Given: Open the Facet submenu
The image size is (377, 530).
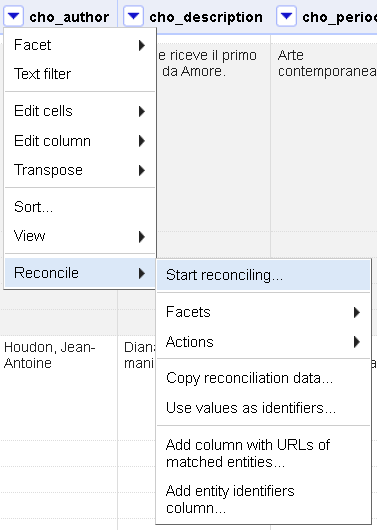Looking at the screenshot, I should click(80, 45).
